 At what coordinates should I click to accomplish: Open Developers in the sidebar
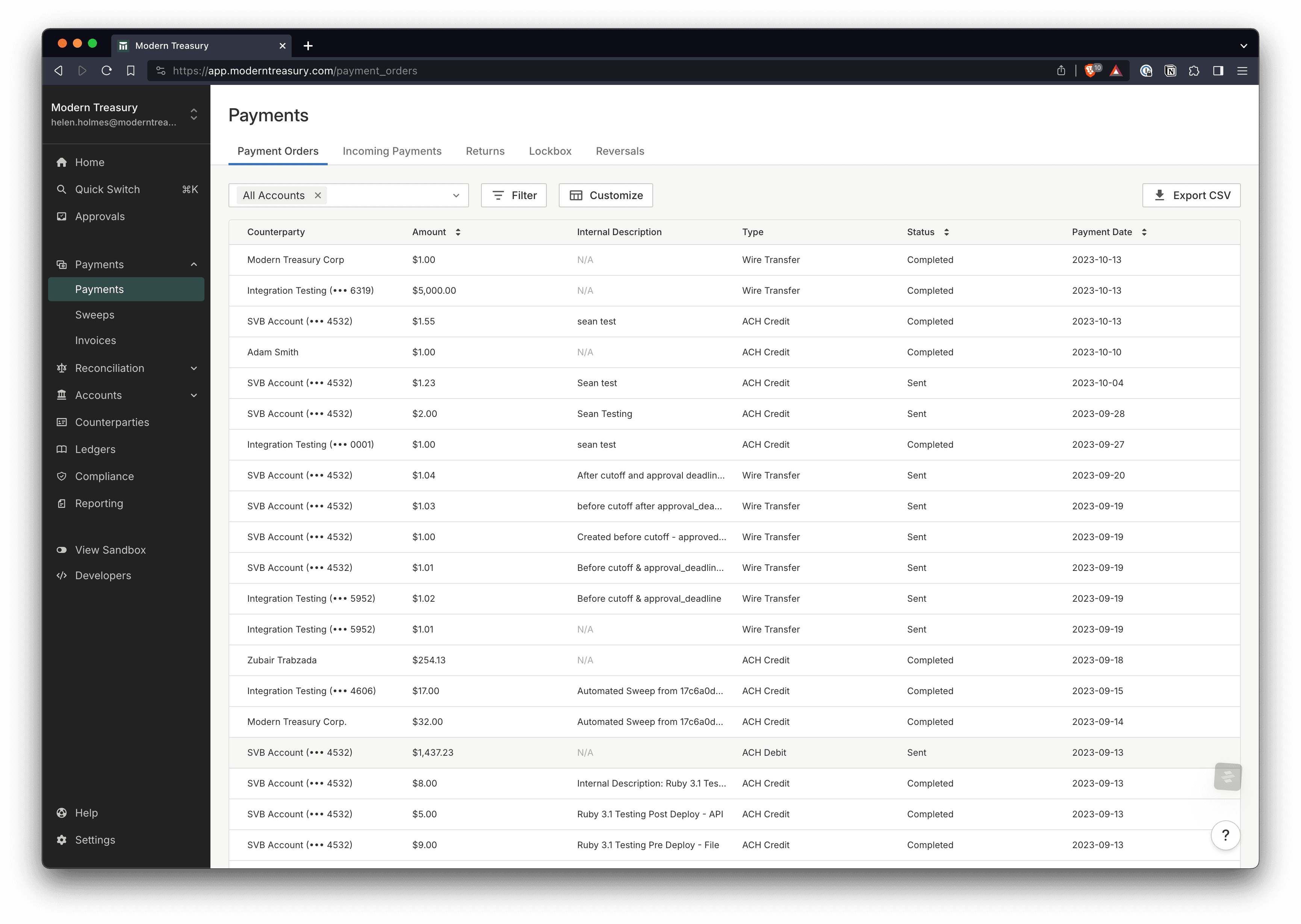click(x=126, y=575)
